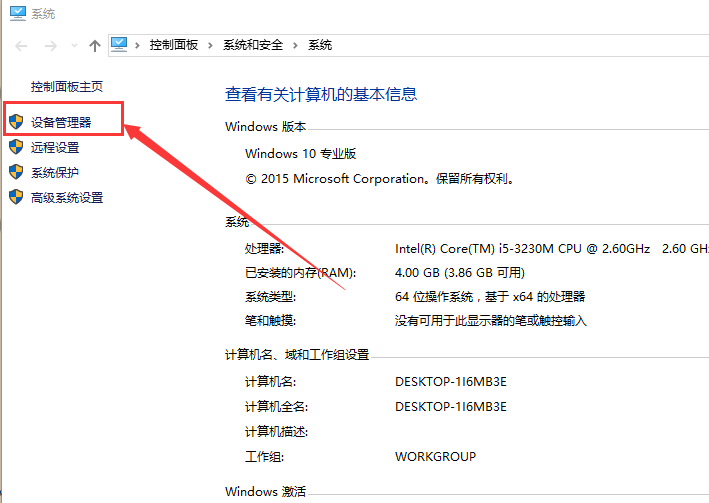
Task: Click the Back navigation arrow
Action: 21,46
